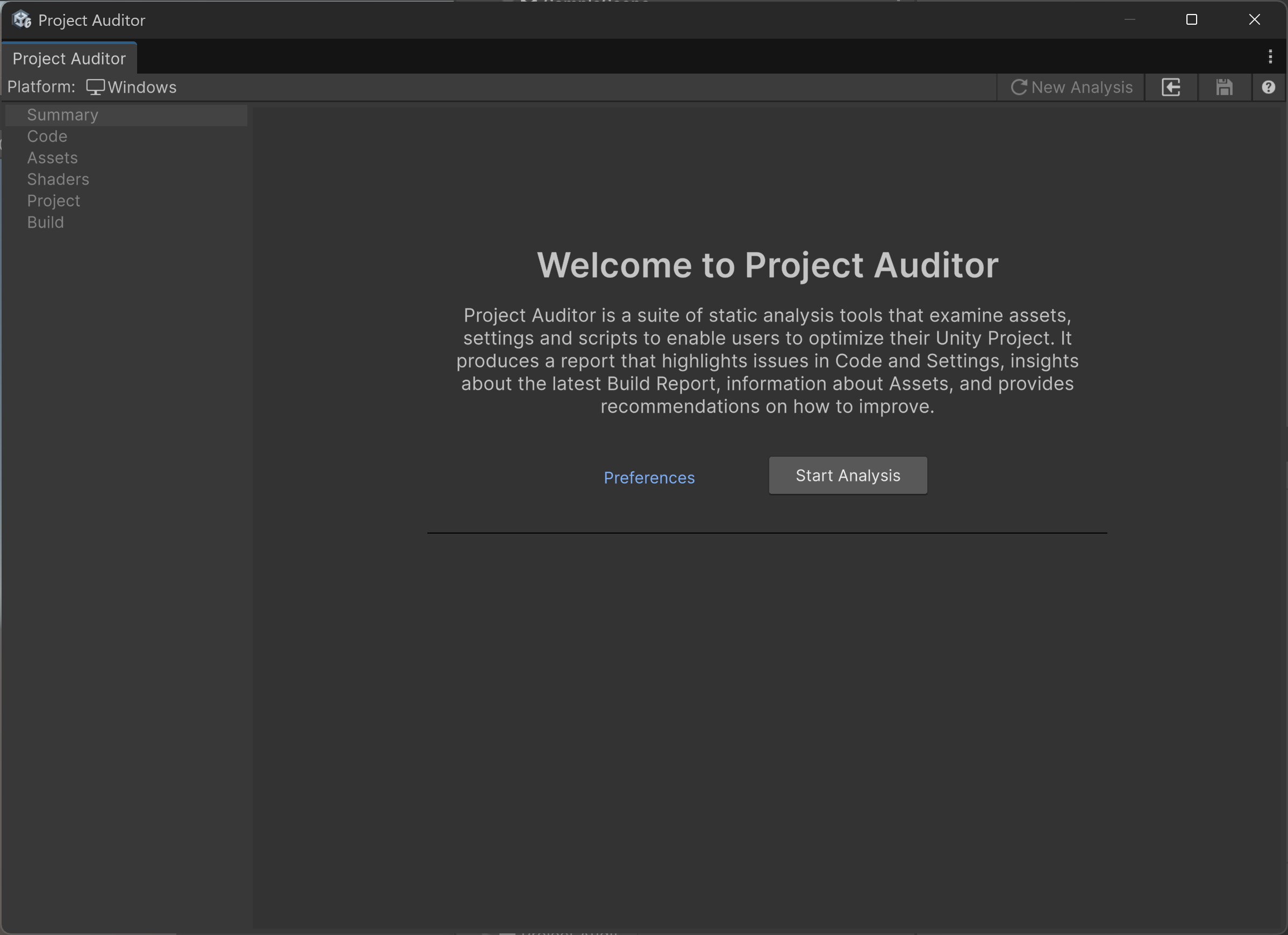Open the Project category in sidebar
Image resolution: width=1288 pixels, height=935 pixels.
(x=53, y=201)
